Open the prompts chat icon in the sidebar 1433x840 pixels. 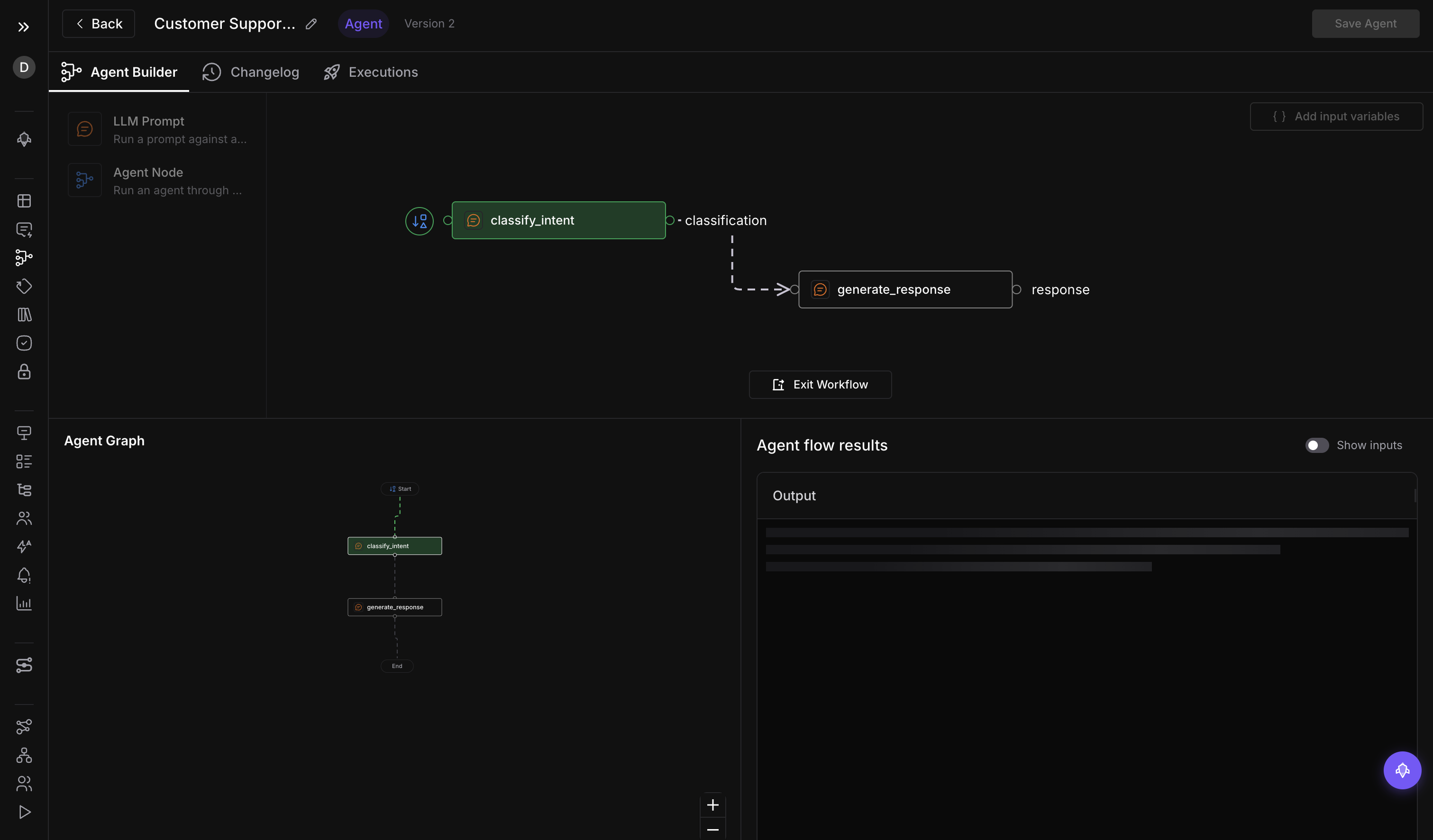pos(24,230)
